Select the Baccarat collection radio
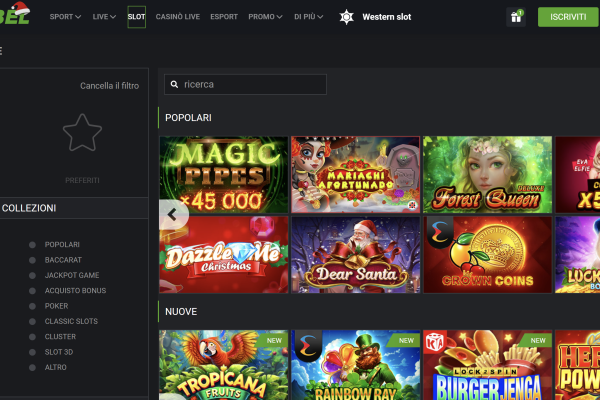Screen dimensions: 600x400 click(x=33, y=260)
